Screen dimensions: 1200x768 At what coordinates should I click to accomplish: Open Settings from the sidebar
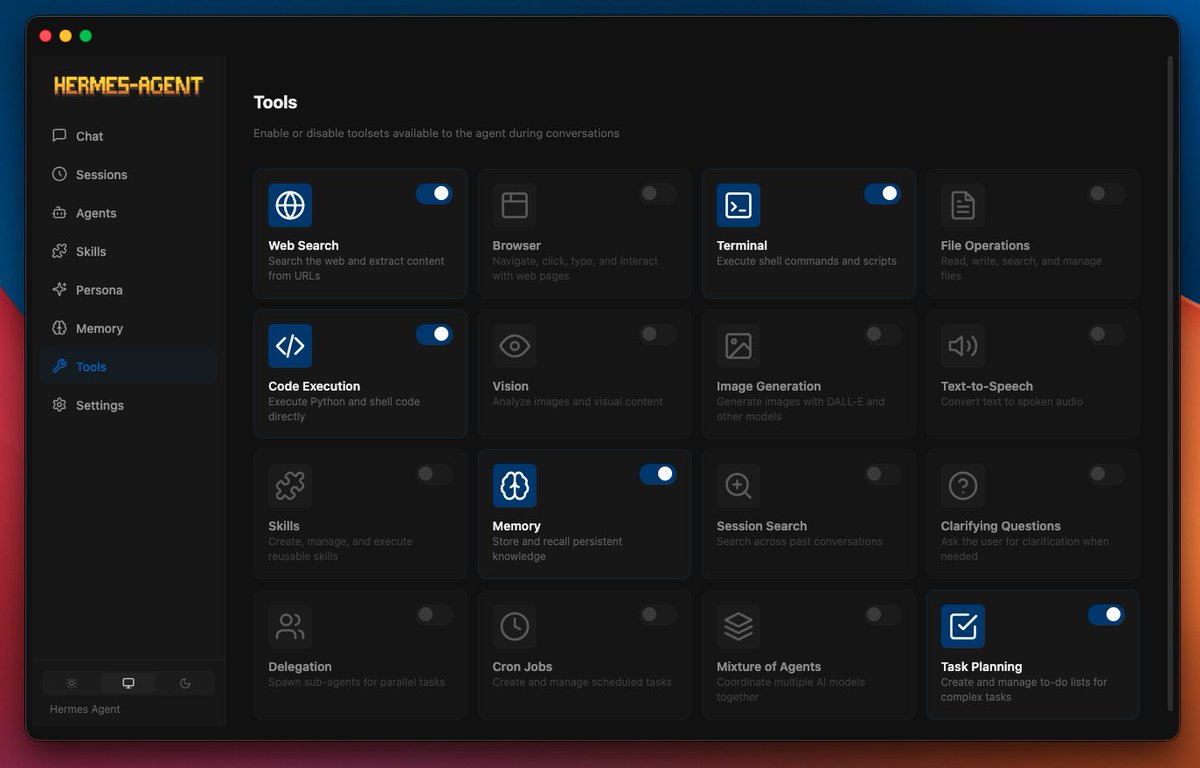99,405
